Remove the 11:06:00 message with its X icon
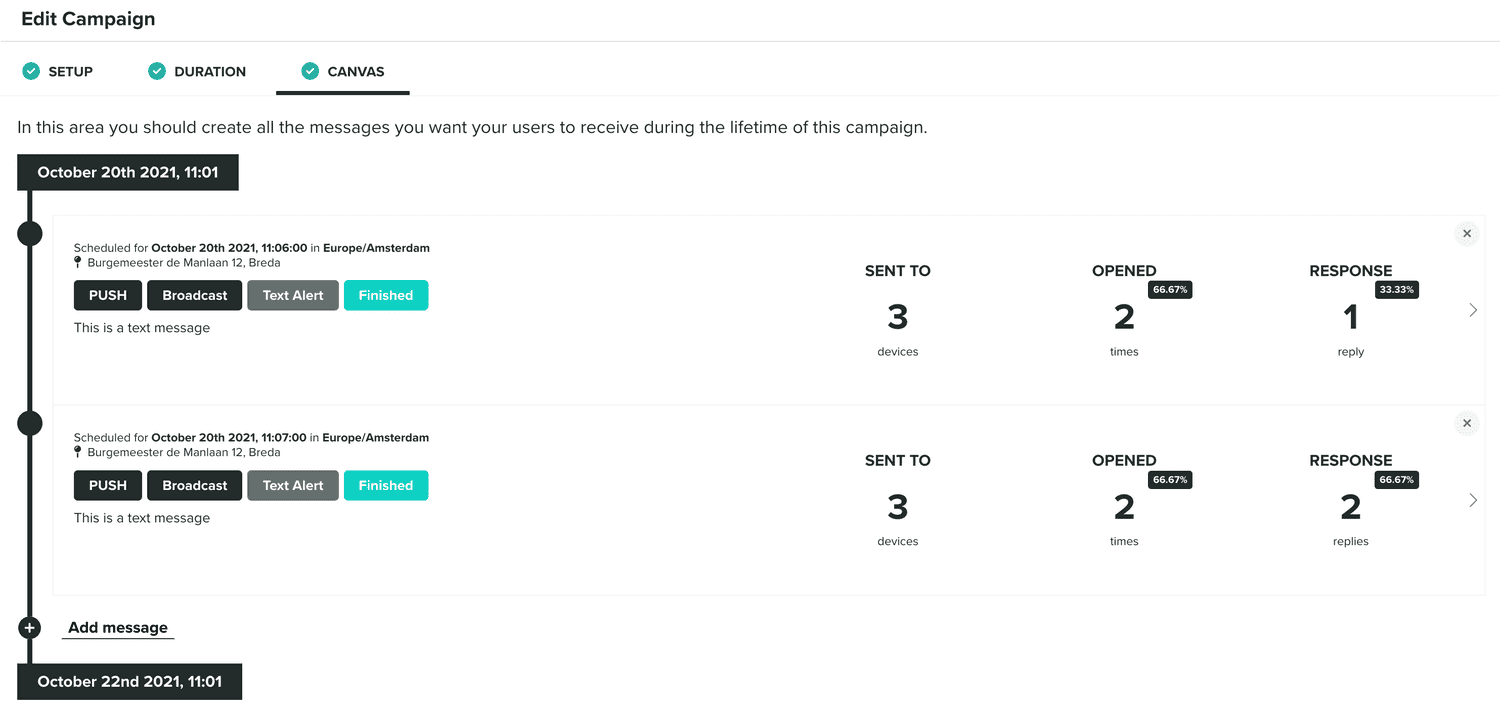 click(x=1467, y=234)
